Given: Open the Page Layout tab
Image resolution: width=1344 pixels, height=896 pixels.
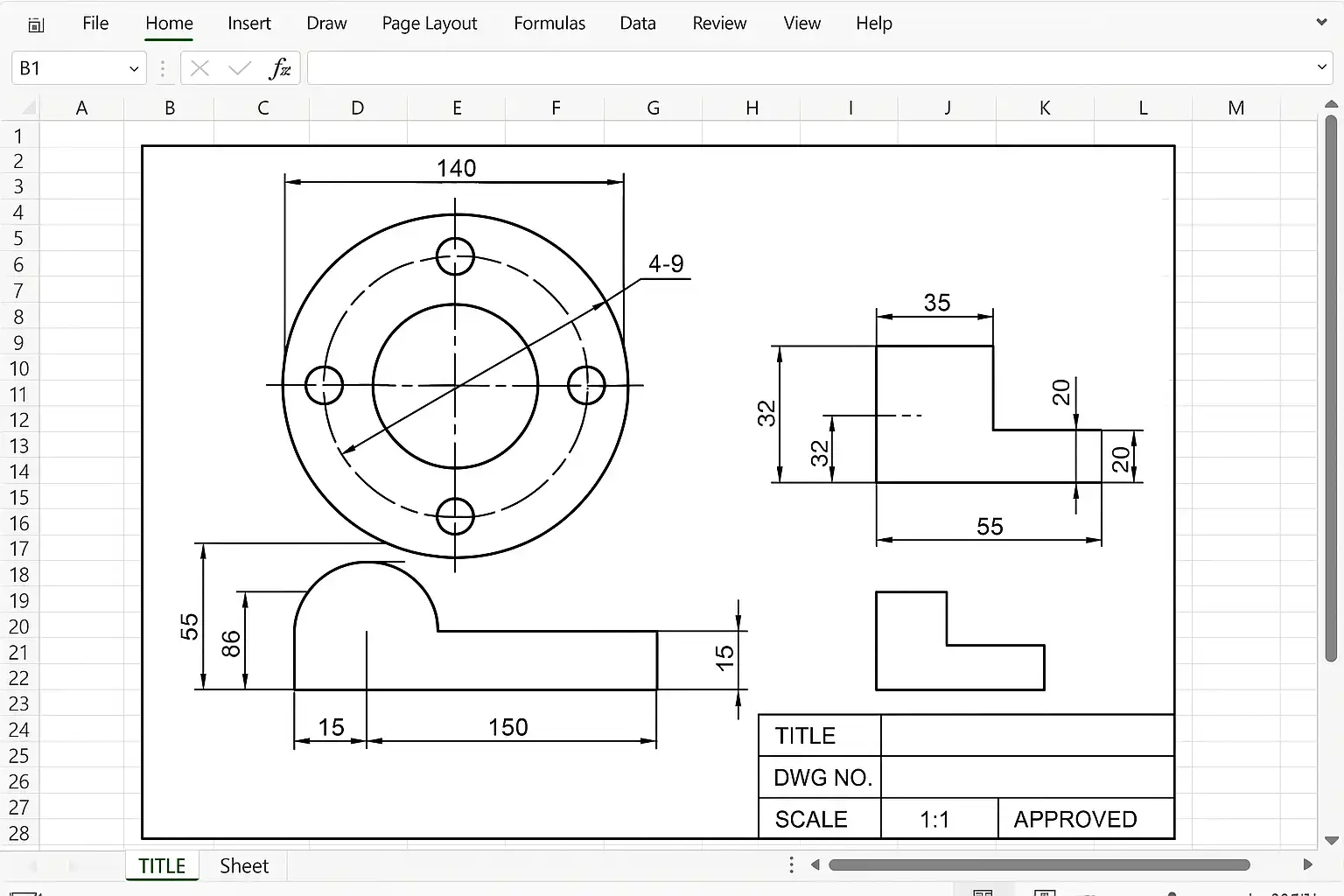Looking at the screenshot, I should point(430,24).
